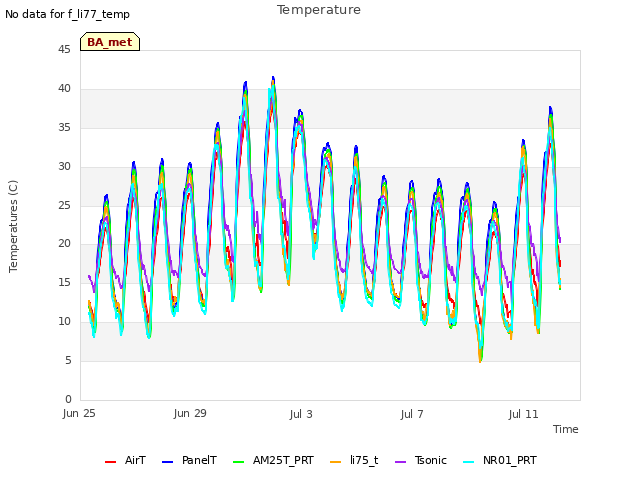Click the Temperatures (C) axis label
This screenshot has height=480, width=640.
[13, 226]
